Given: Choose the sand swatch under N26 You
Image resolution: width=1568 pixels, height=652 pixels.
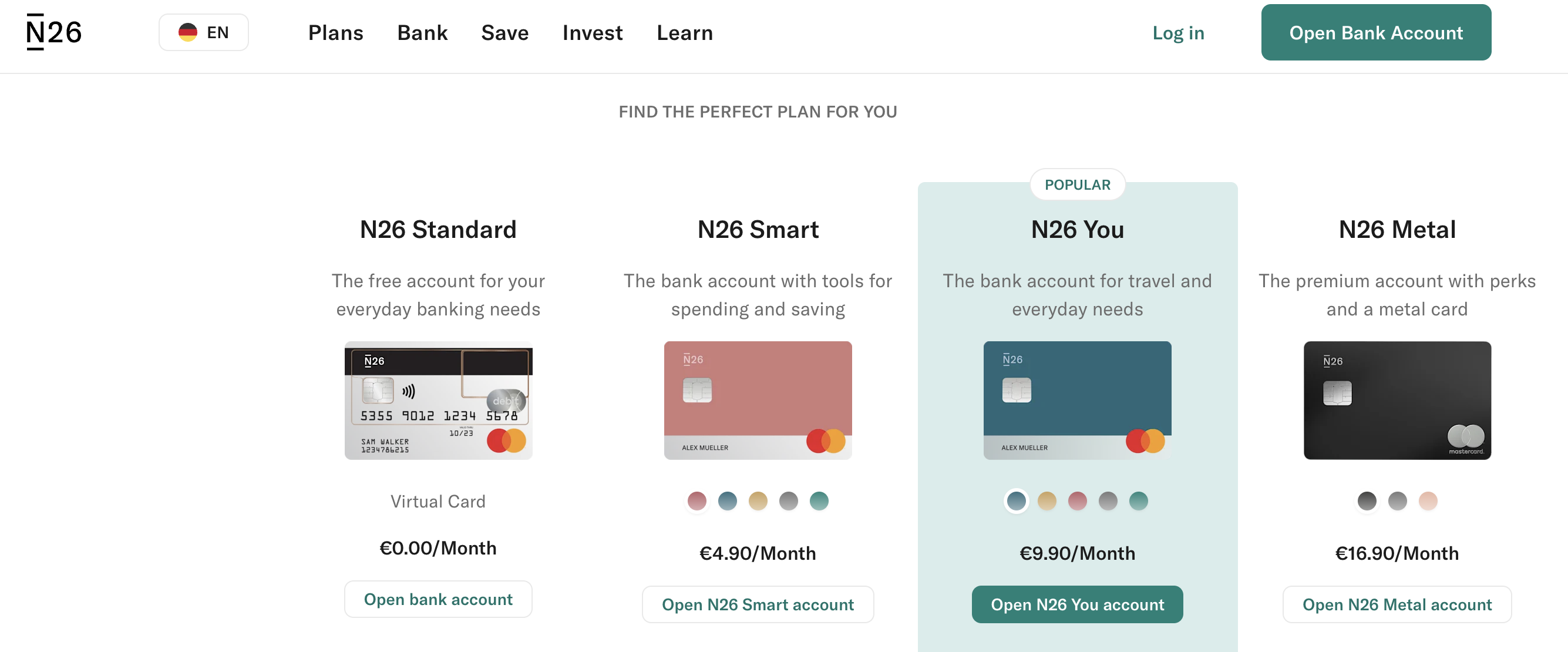Looking at the screenshot, I should coord(1047,501).
